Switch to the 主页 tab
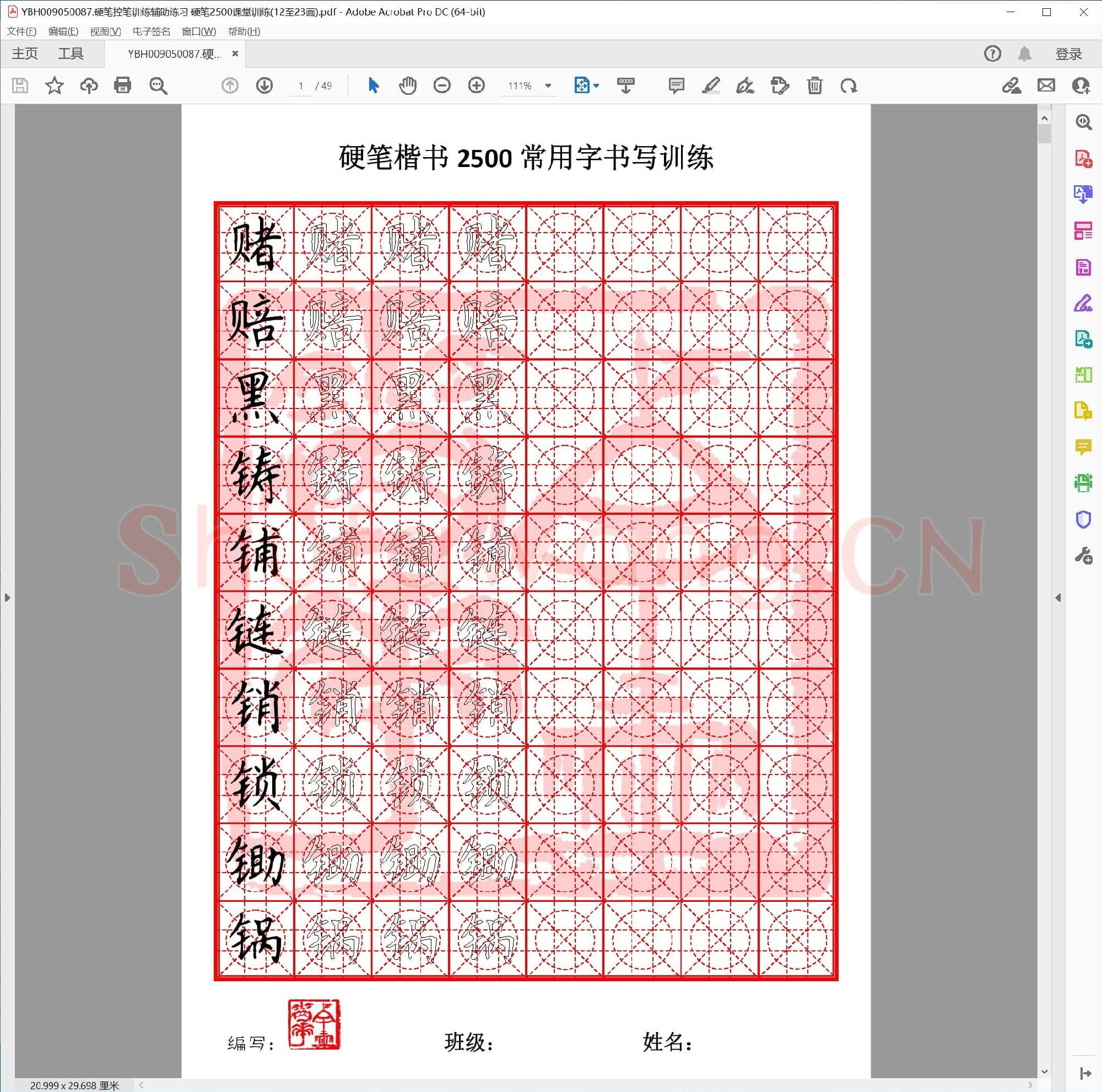The width and height of the screenshot is (1102, 1092). (x=25, y=53)
